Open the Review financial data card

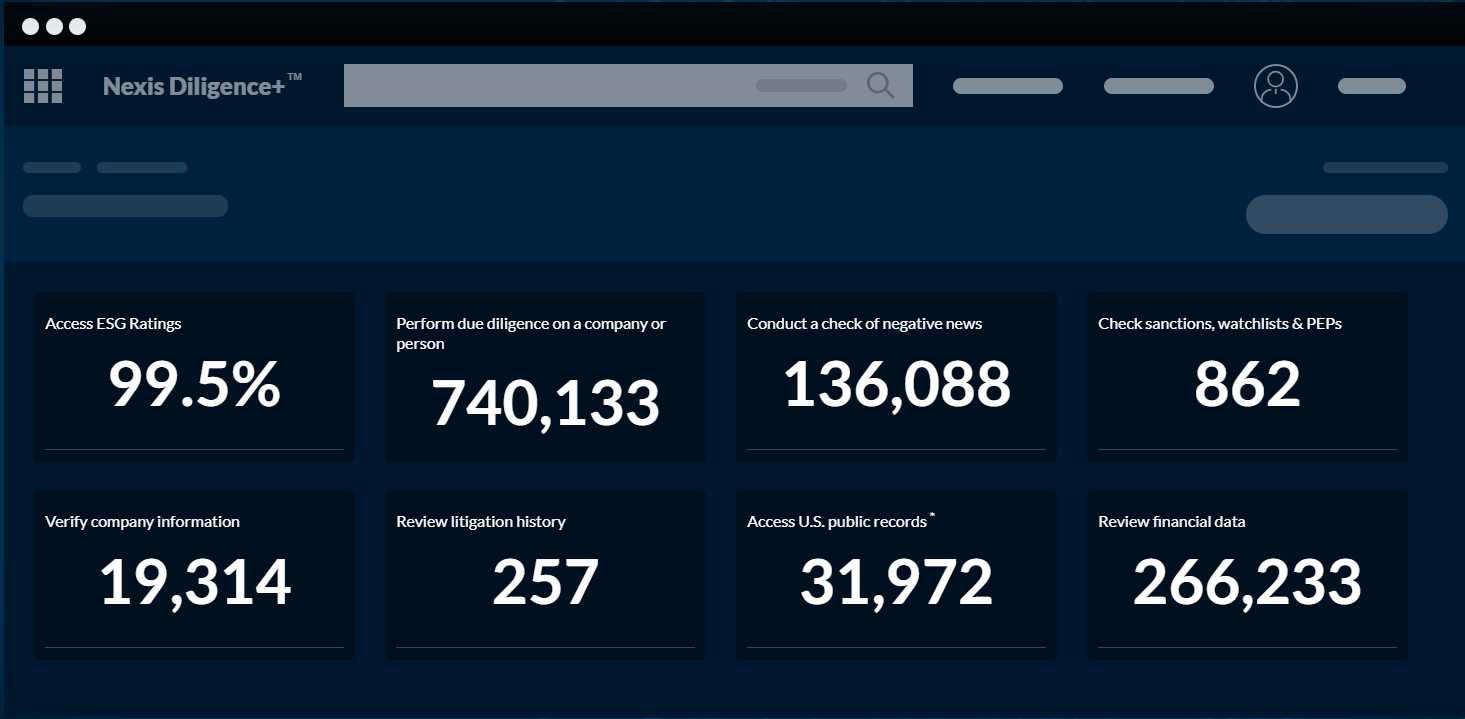(x=1247, y=575)
